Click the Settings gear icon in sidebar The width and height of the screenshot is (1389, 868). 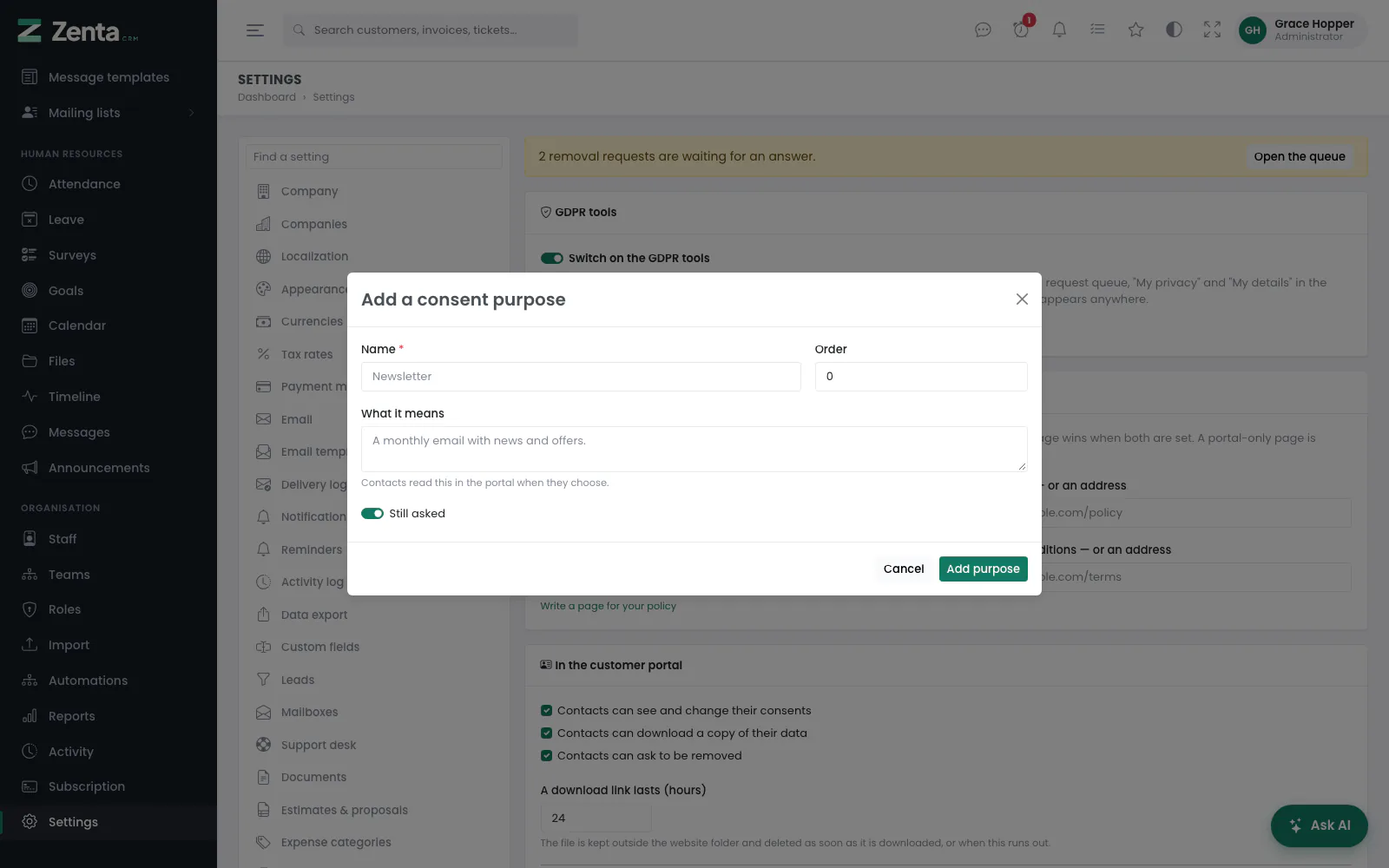tap(30, 822)
